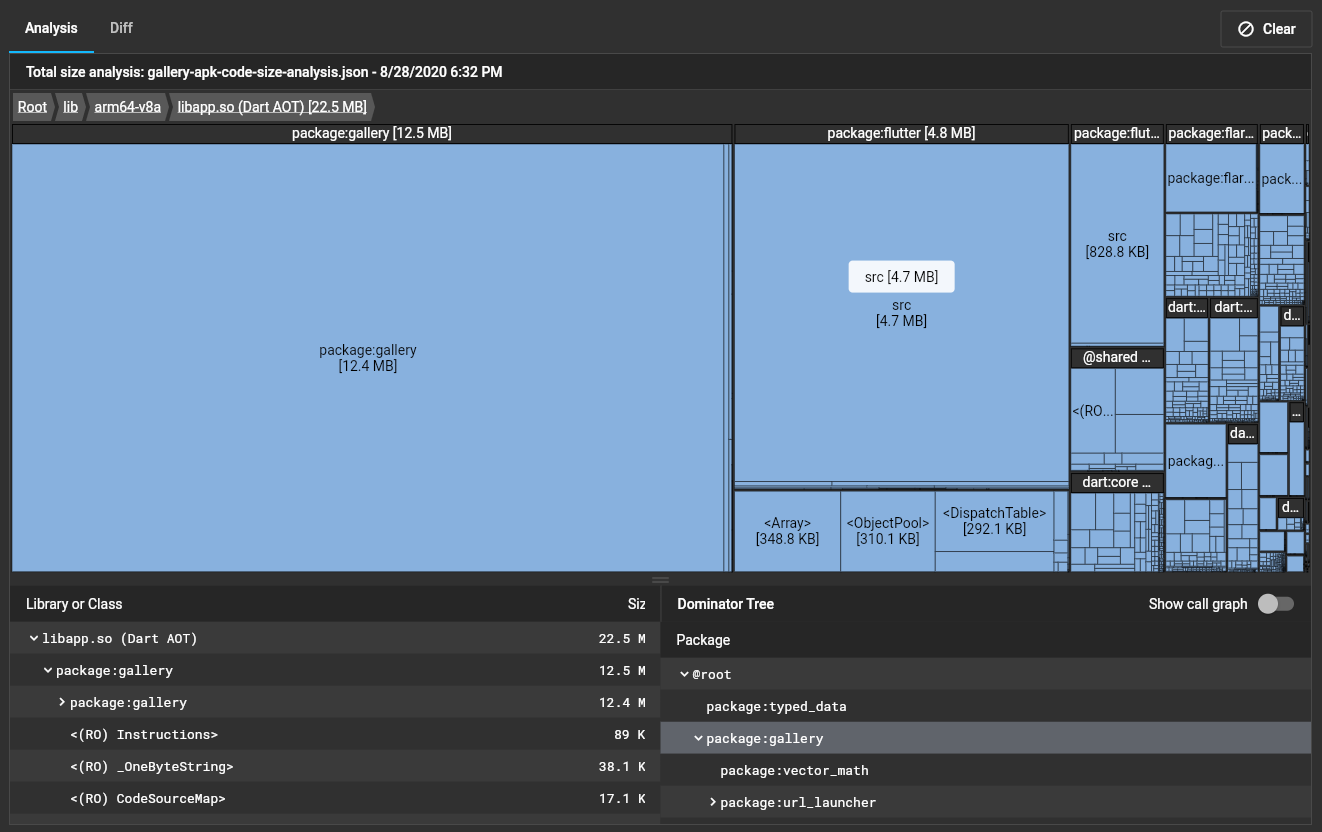Click package:flutter [4.8 MB] treemap header
The height and width of the screenshot is (832, 1322).
pos(901,133)
